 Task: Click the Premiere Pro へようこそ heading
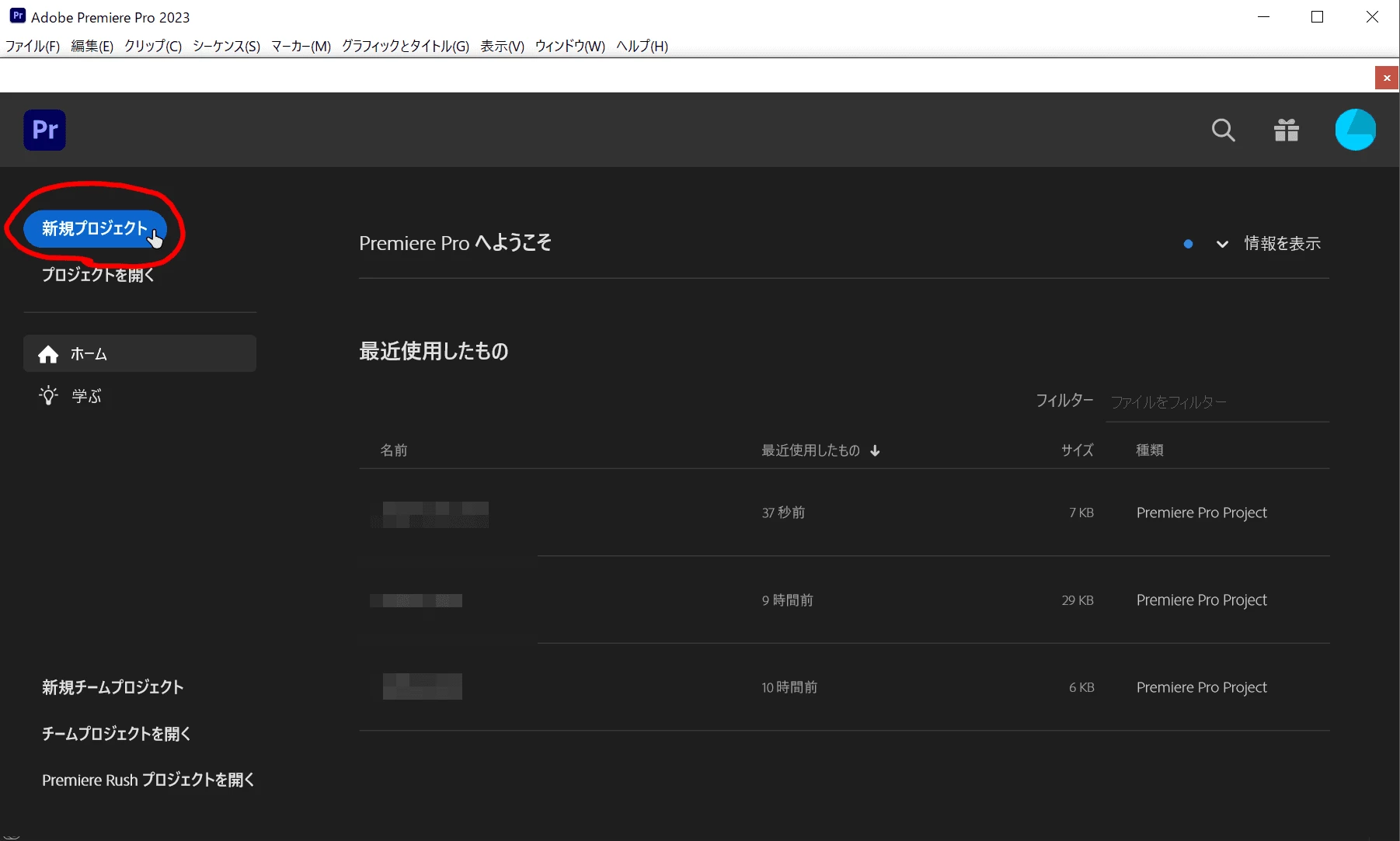(455, 243)
